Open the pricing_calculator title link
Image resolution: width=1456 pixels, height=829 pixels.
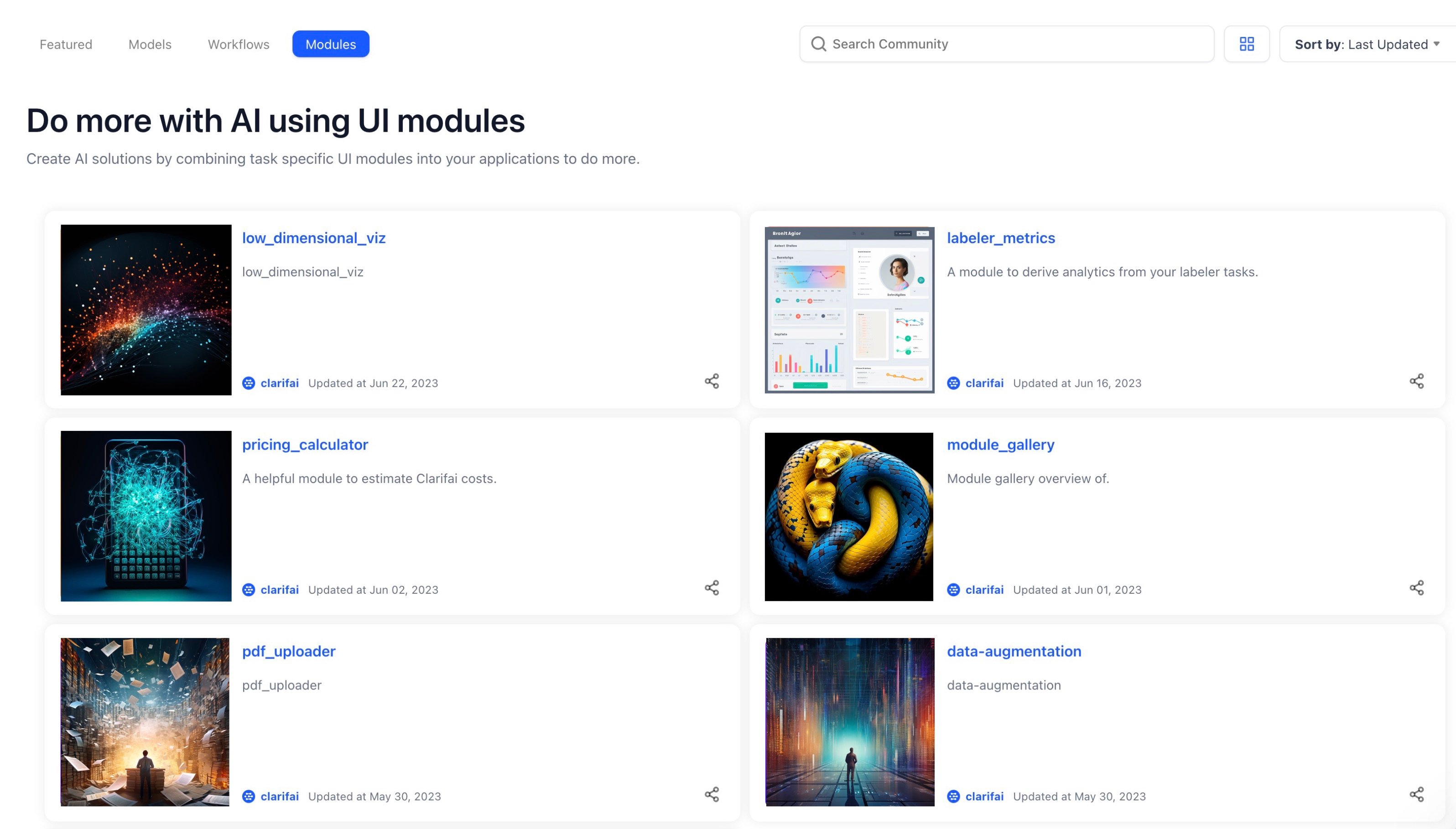pos(305,445)
